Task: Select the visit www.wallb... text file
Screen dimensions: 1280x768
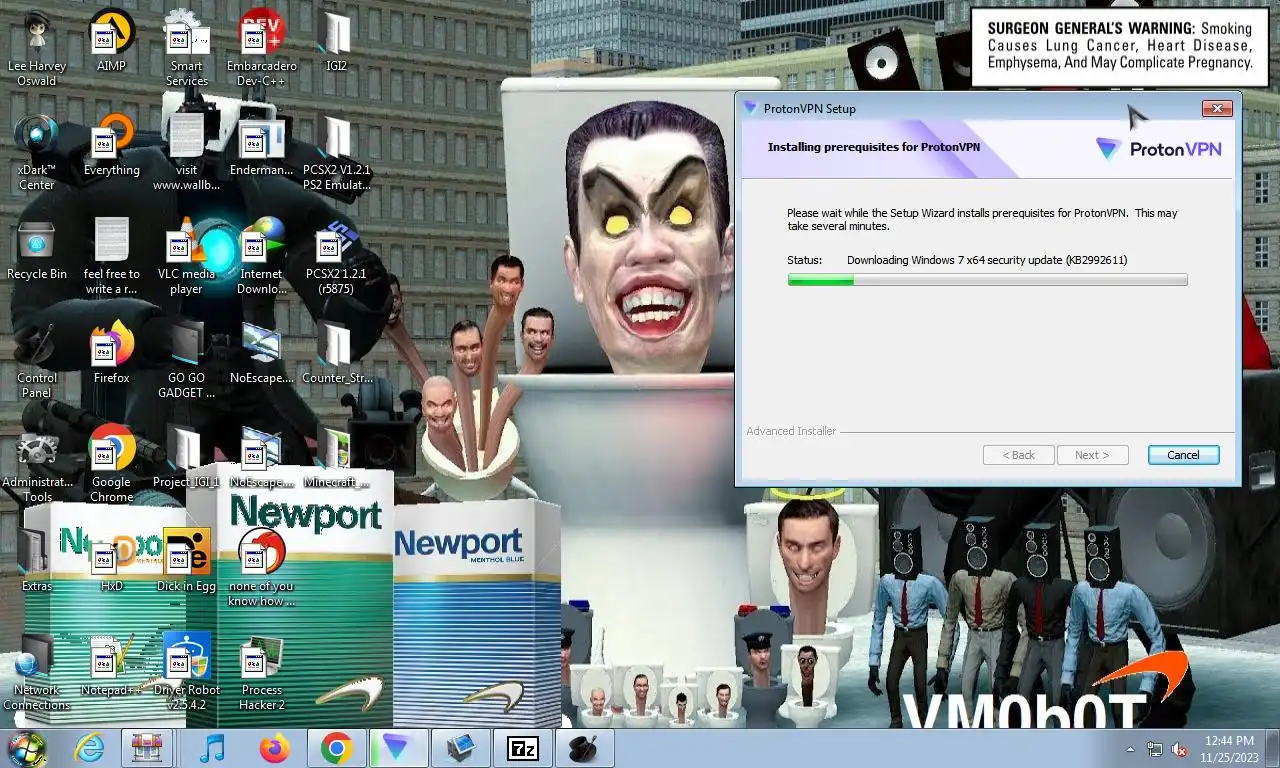Action: (x=186, y=152)
